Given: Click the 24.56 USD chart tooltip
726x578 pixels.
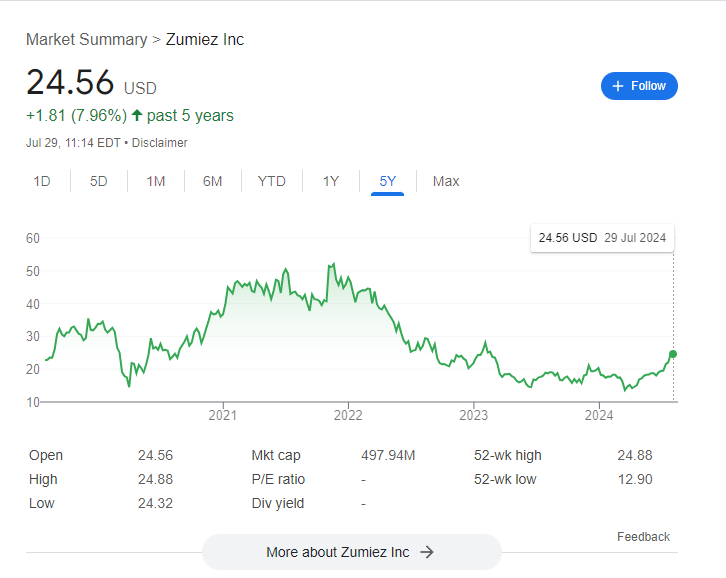Looking at the screenshot, I should [602, 237].
